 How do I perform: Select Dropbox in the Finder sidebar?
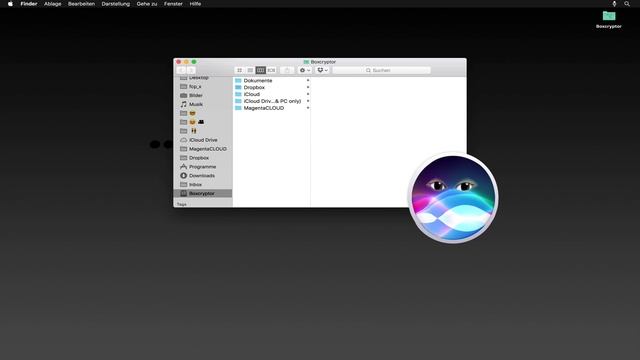click(203, 158)
